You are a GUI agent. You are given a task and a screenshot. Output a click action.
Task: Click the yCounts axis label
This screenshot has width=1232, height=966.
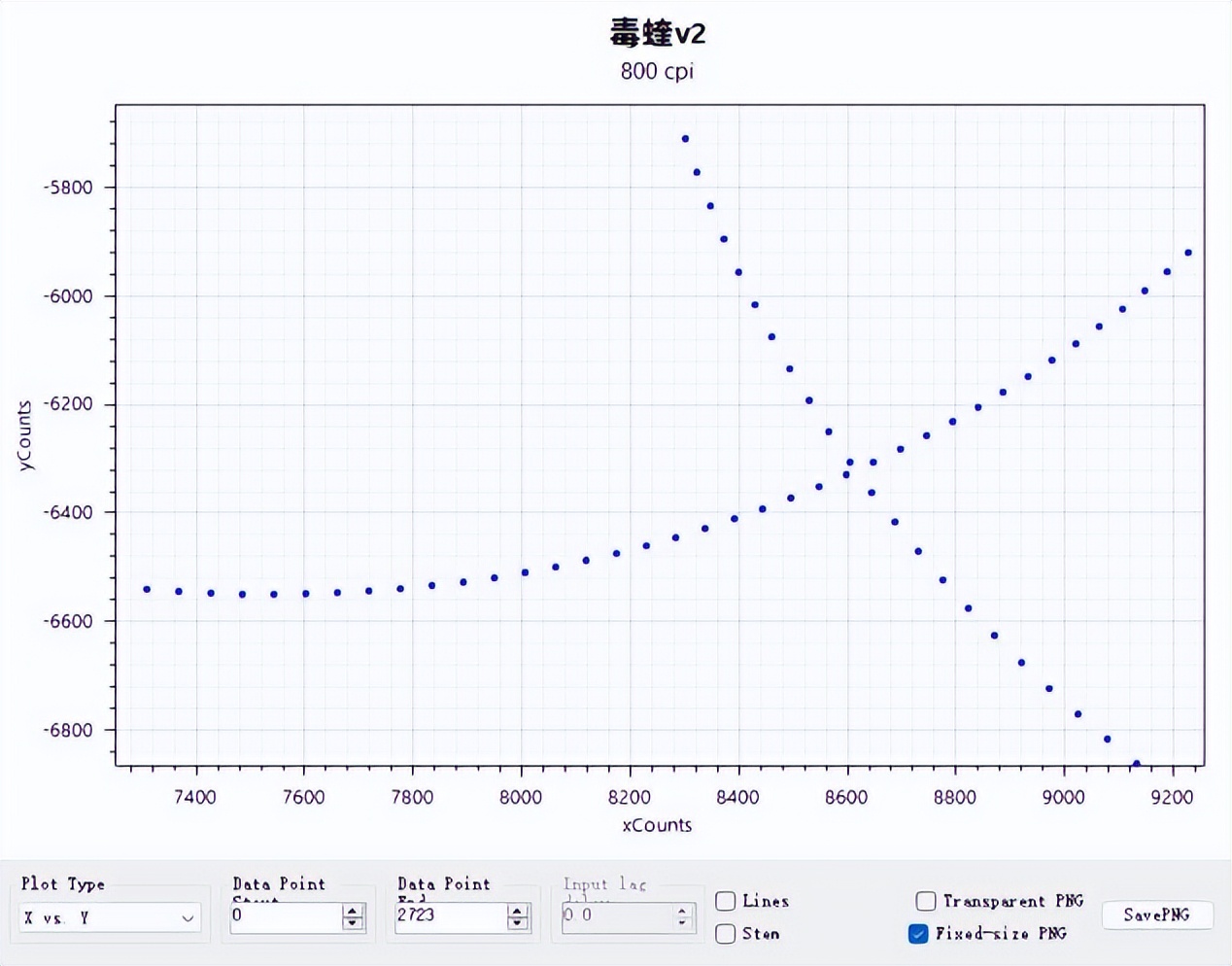pyautogui.click(x=26, y=433)
